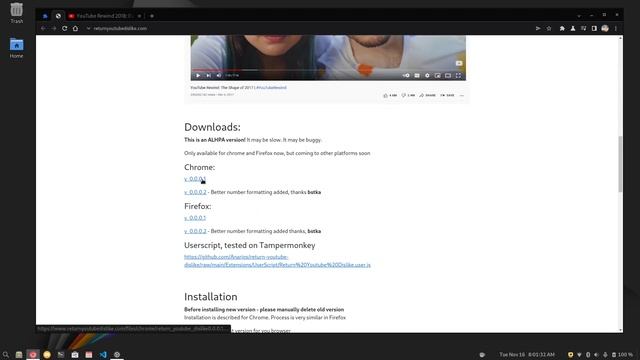
Task: Open the Tampermonkey userscript GitHub link
Action: pyautogui.click(x=277, y=261)
